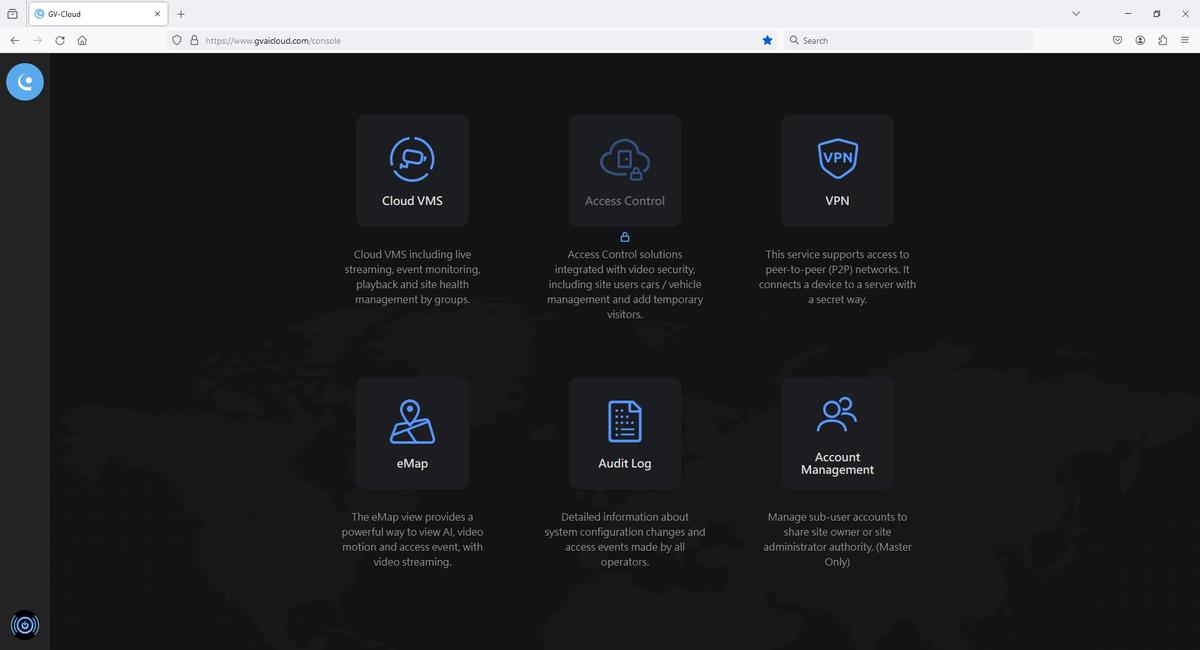Click the browser forward arrow
The height and width of the screenshot is (650, 1200).
coord(37,40)
